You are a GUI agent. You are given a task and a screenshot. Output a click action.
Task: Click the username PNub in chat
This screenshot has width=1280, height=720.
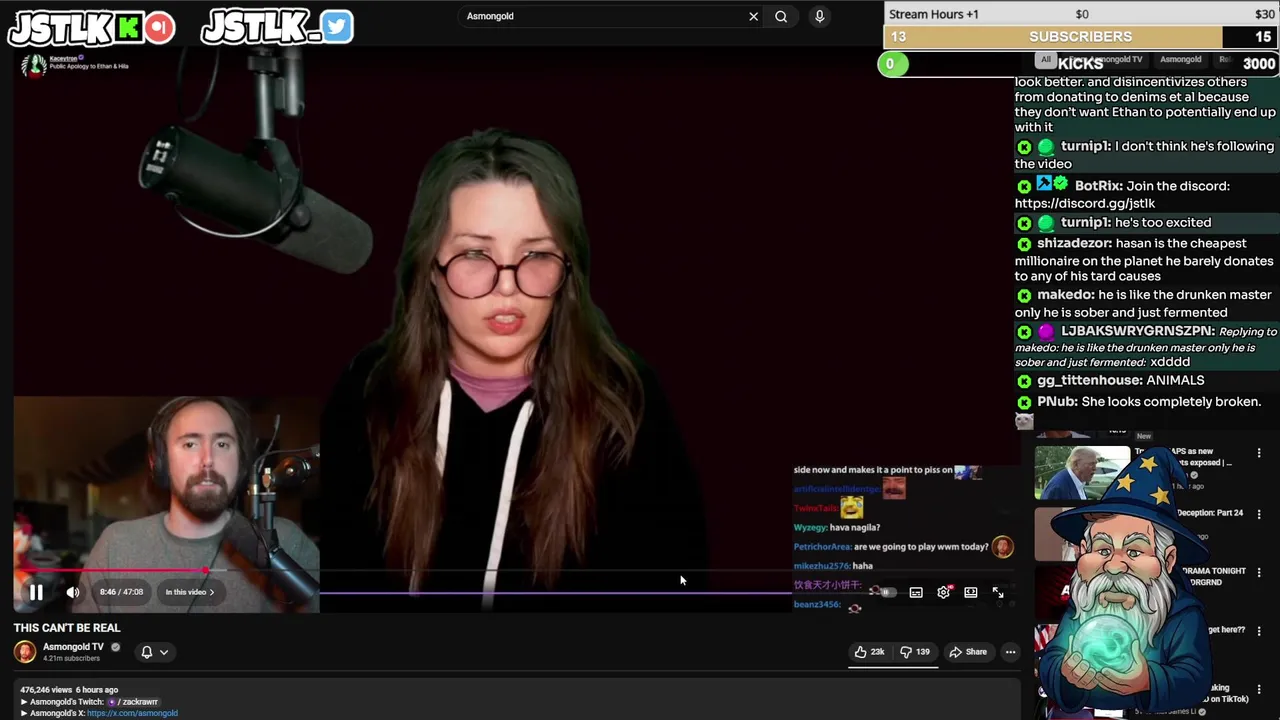(x=1056, y=401)
